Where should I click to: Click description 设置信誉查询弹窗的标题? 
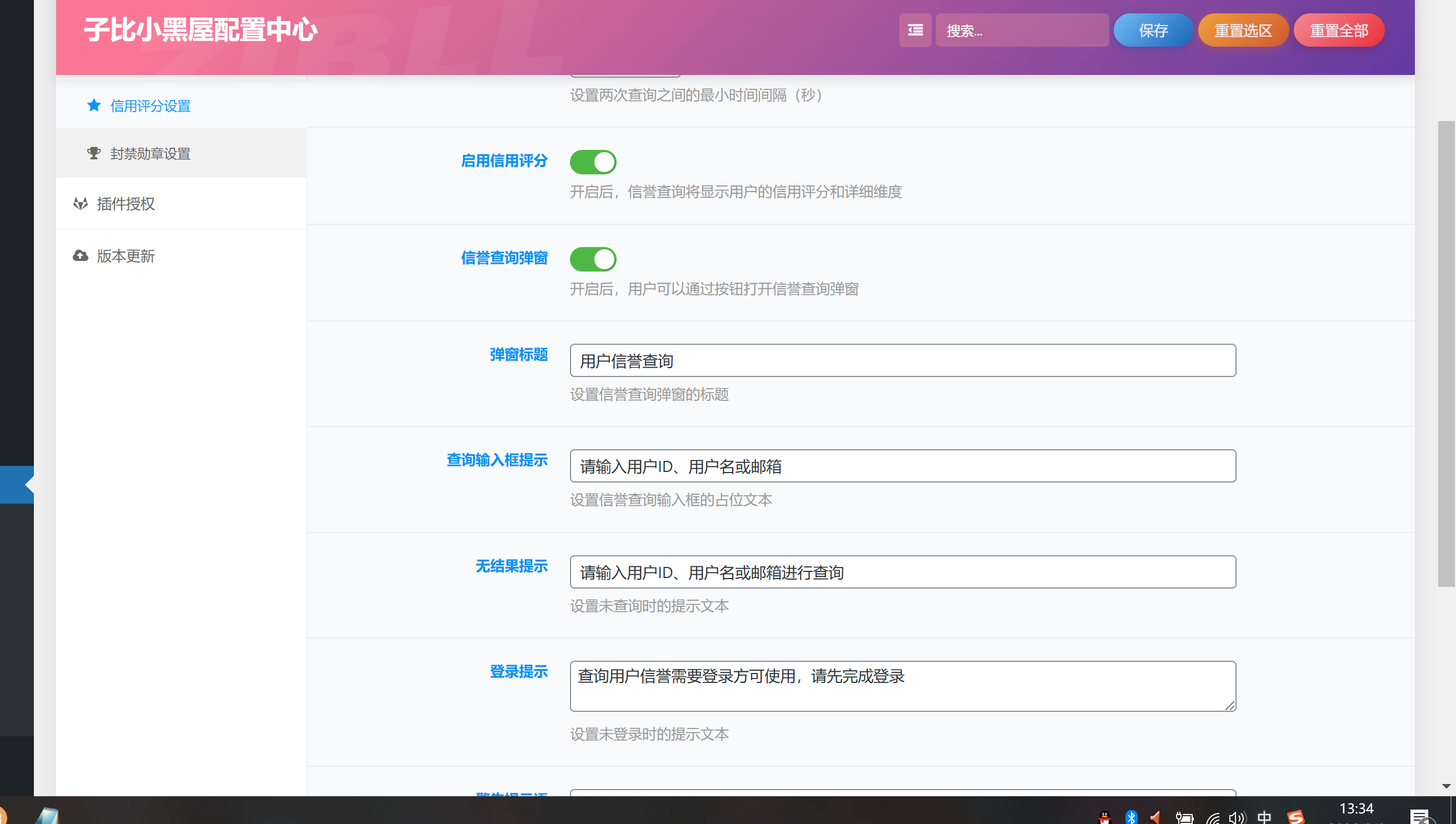tap(649, 394)
